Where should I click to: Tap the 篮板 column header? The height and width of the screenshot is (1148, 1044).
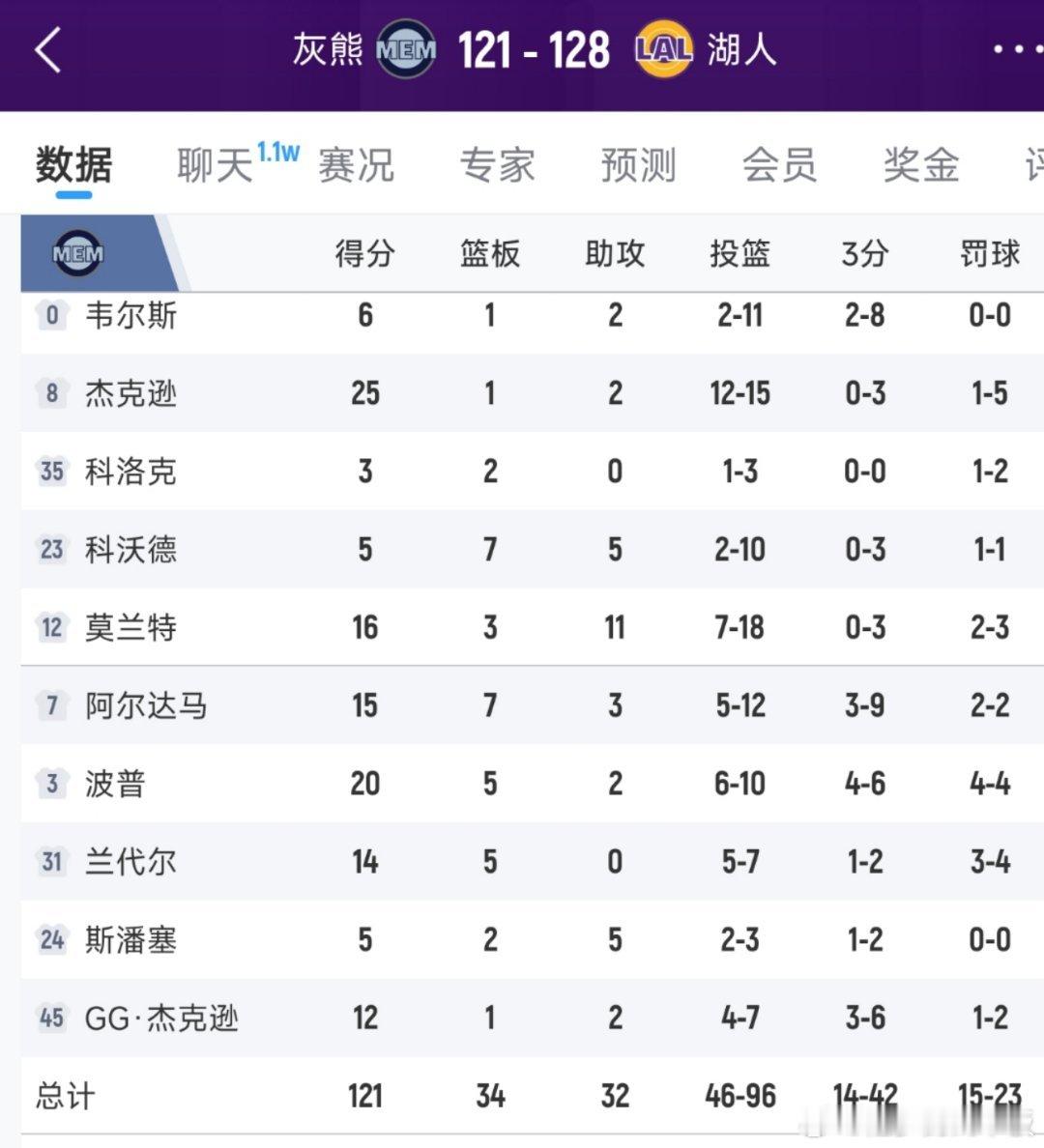point(490,254)
